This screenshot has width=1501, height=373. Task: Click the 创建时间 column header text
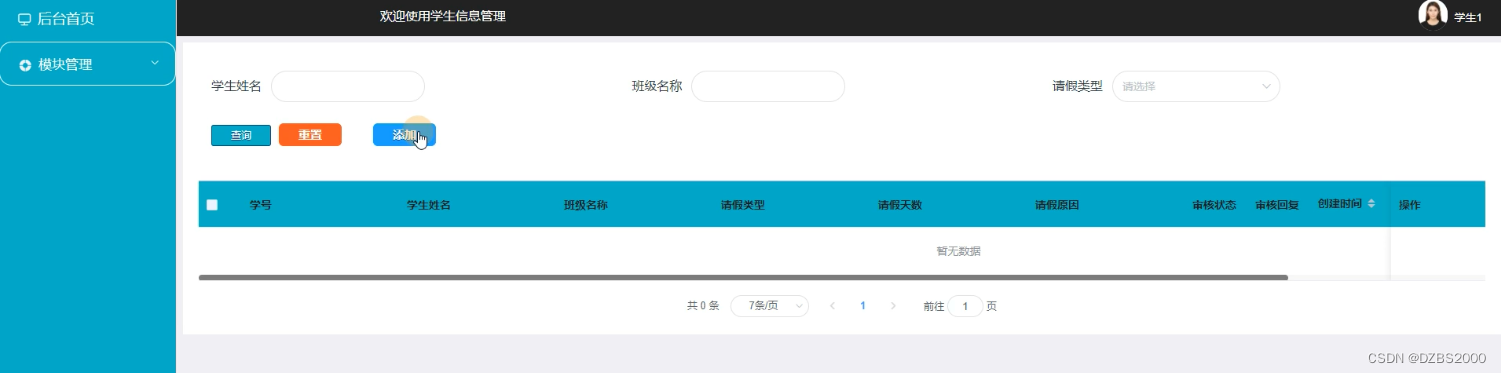pyautogui.click(x=1339, y=203)
